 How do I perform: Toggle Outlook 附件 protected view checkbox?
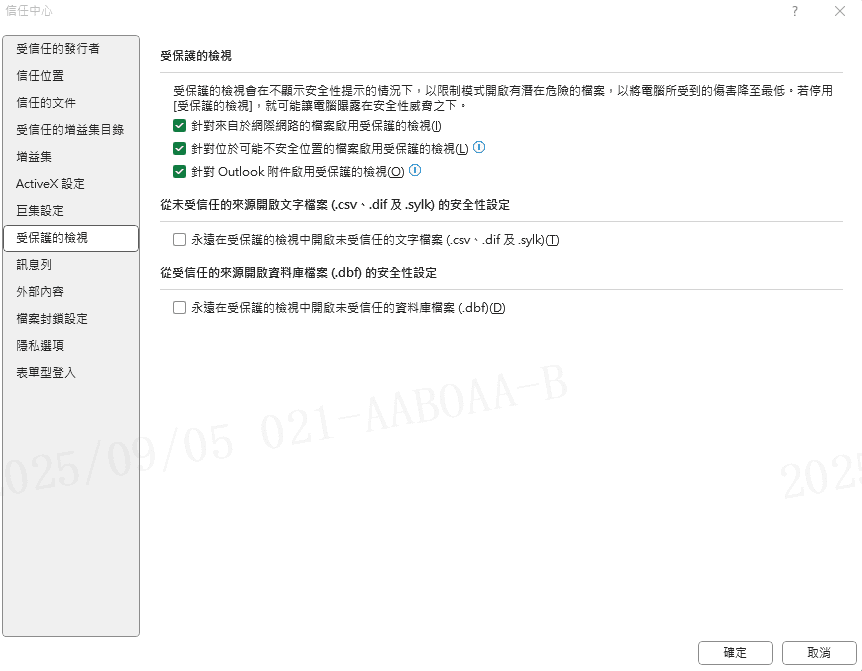(179, 171)
